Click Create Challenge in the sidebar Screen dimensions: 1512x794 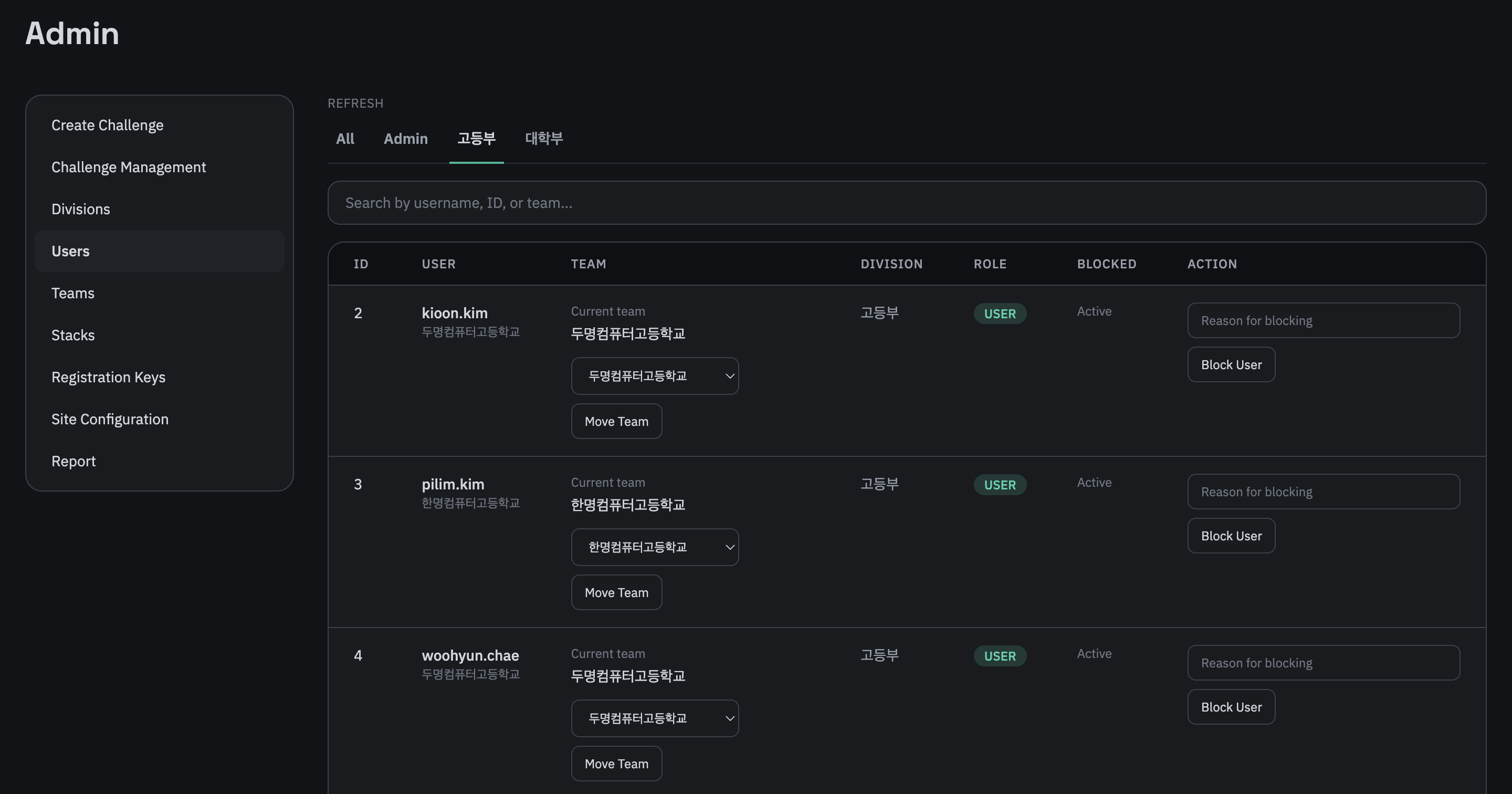pos(108,124)
